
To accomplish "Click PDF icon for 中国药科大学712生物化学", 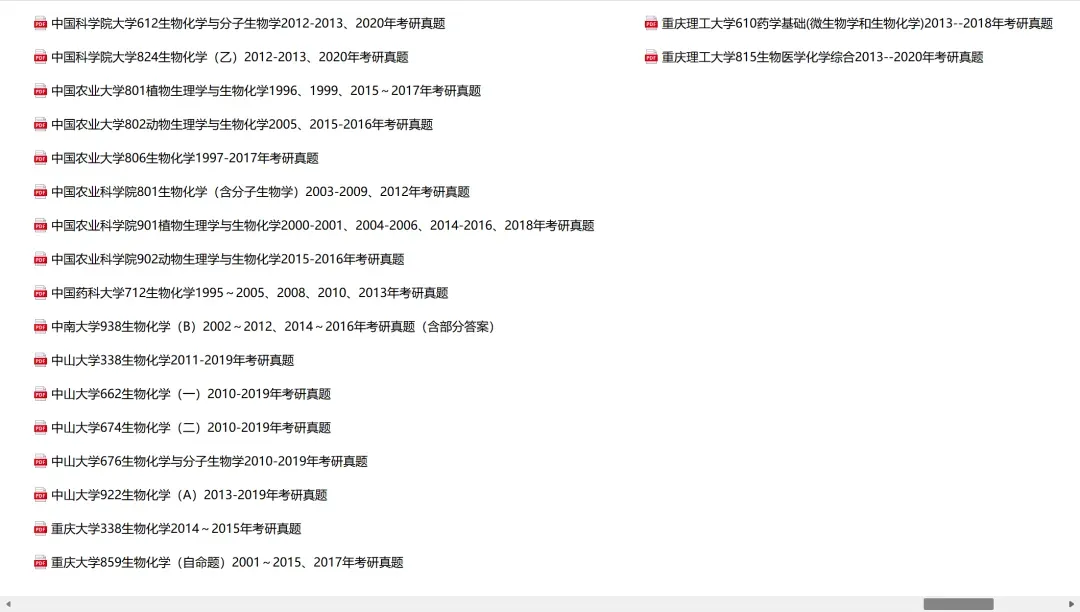I will [41, 293].
